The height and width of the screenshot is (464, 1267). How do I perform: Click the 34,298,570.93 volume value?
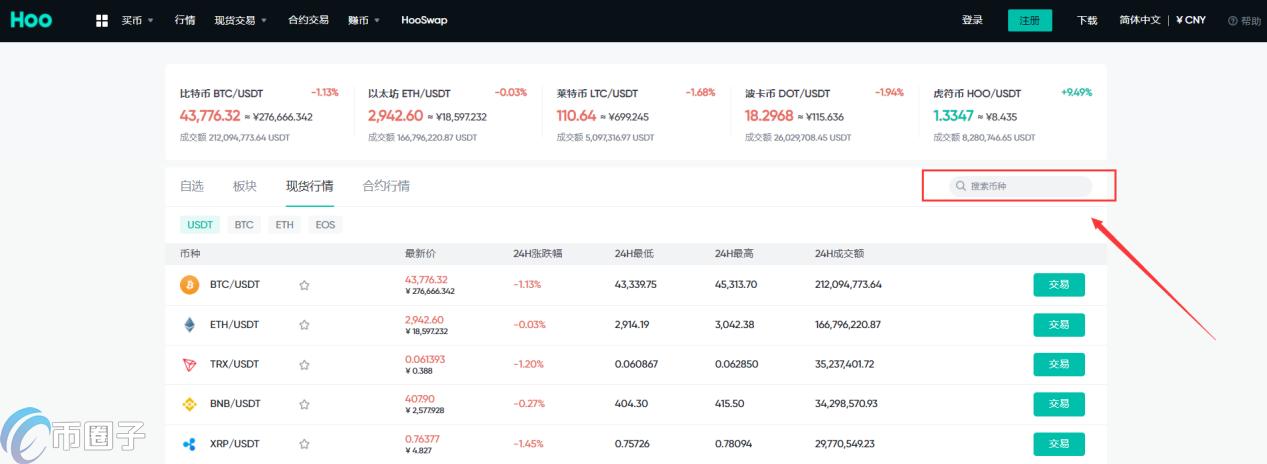coord(846,404)
